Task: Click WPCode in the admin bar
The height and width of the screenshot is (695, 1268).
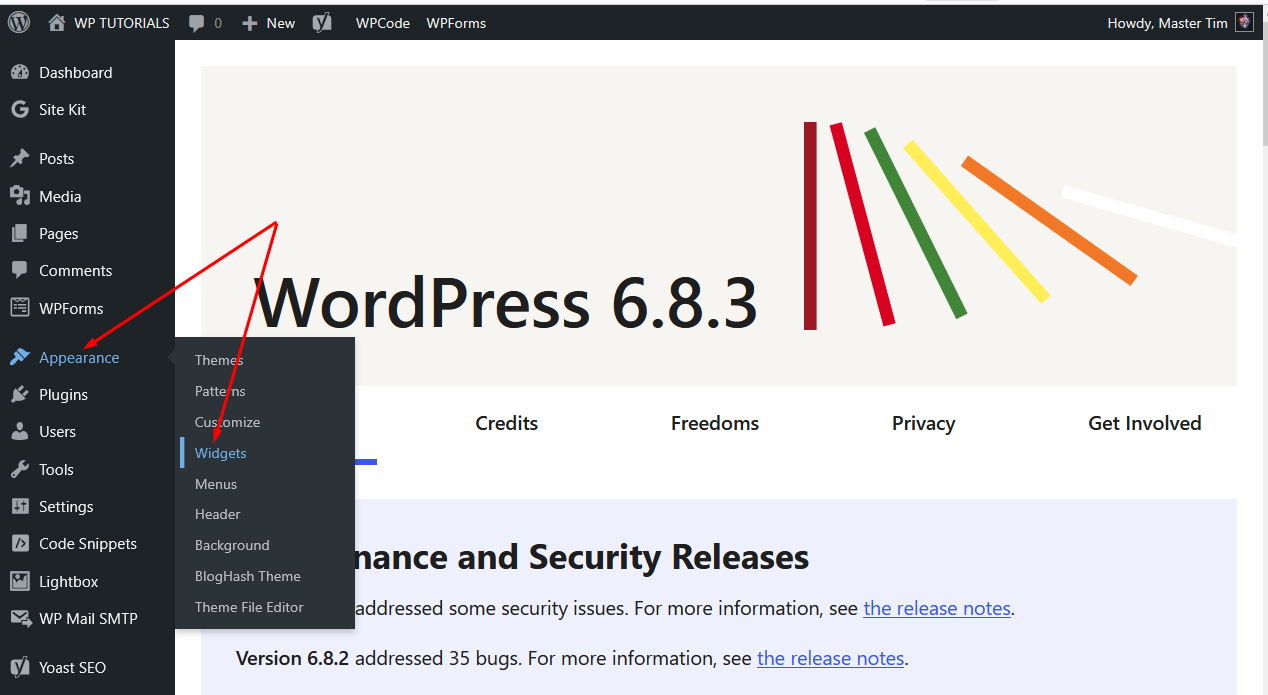Action: tap(382, 23)
